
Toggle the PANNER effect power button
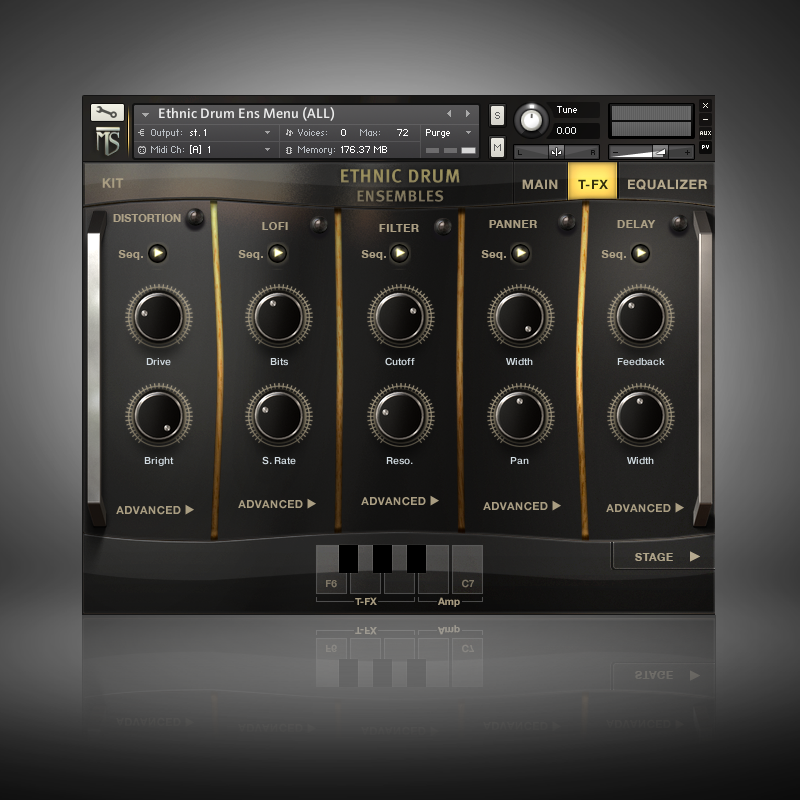(567, 222)
